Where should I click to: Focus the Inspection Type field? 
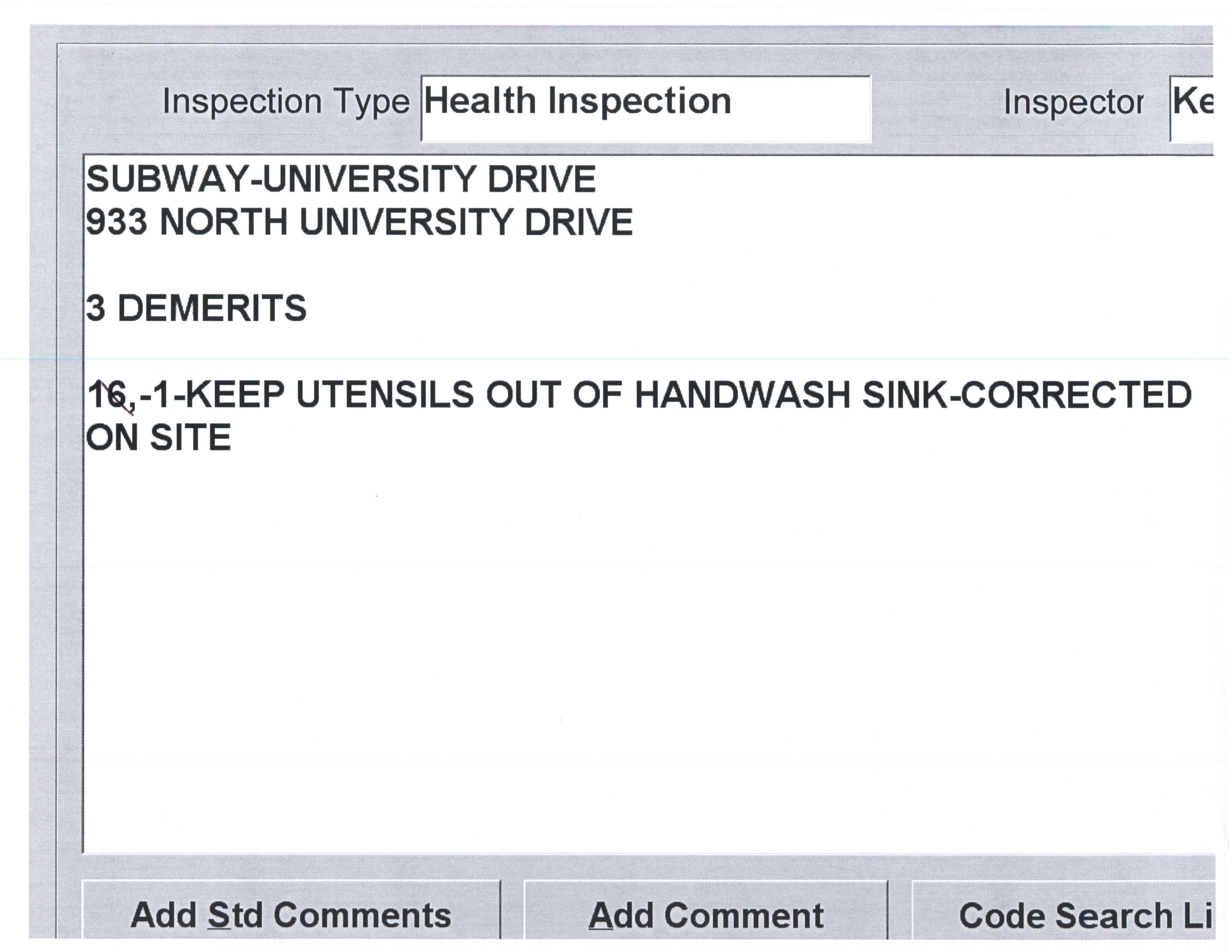click(x=645, y=108)
